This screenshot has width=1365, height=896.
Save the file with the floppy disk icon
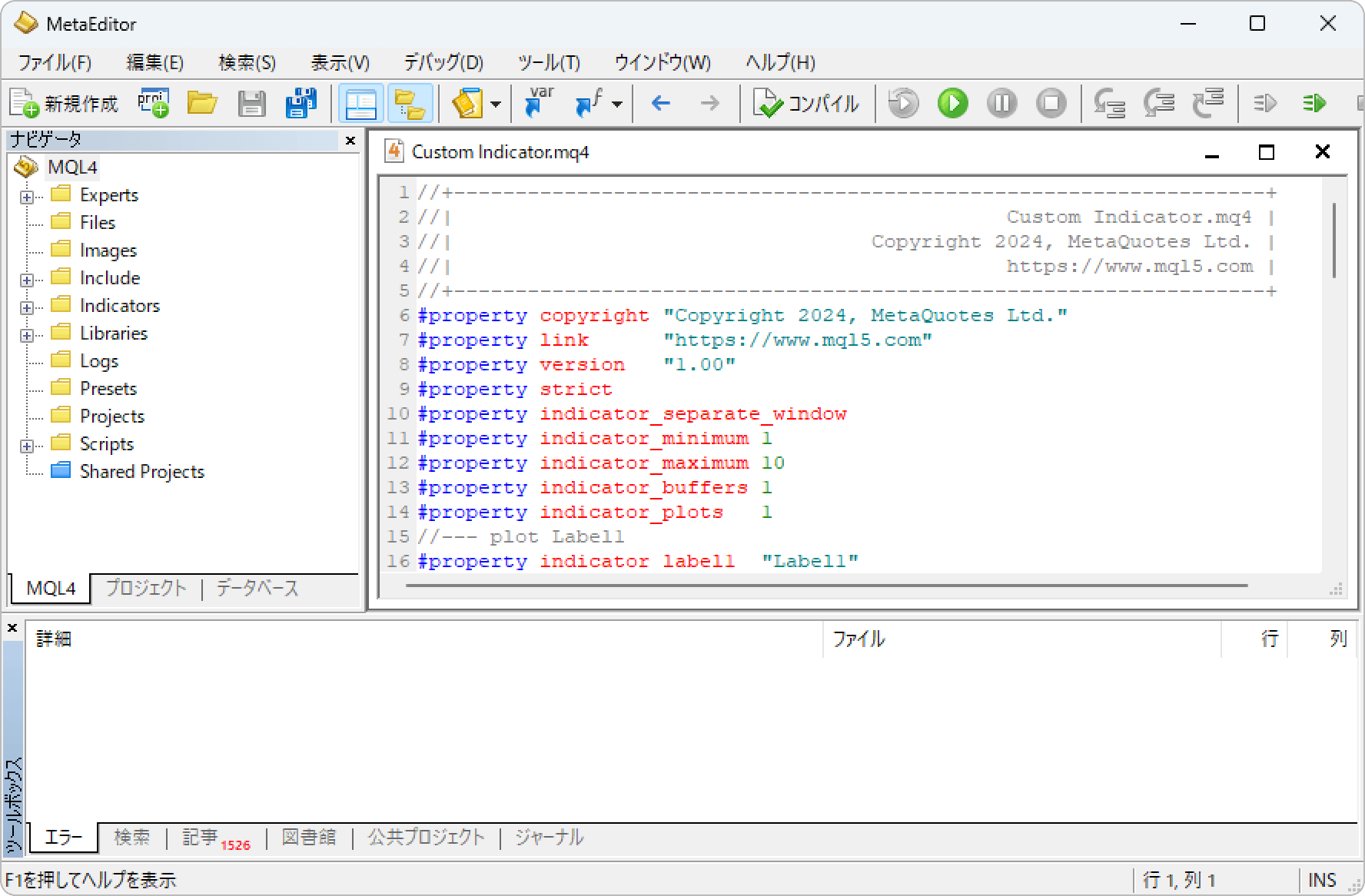(x=251, y=103)
